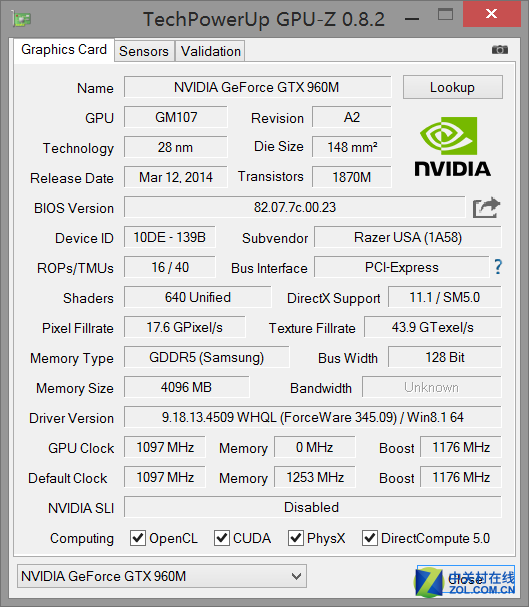Click the camera screenshot icon
Screen dimensions: 529x607
[500, 50]
